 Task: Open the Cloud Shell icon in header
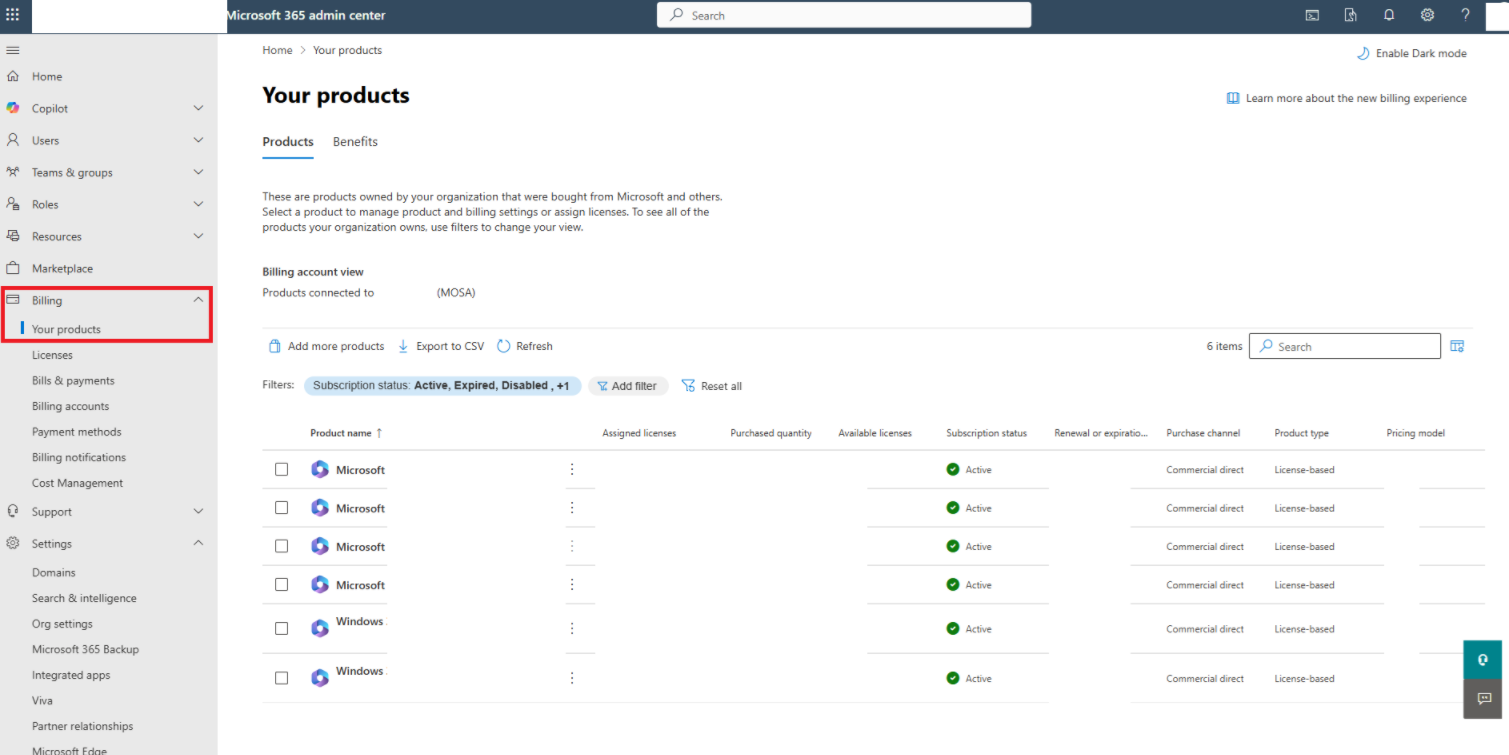(1312, 15)
